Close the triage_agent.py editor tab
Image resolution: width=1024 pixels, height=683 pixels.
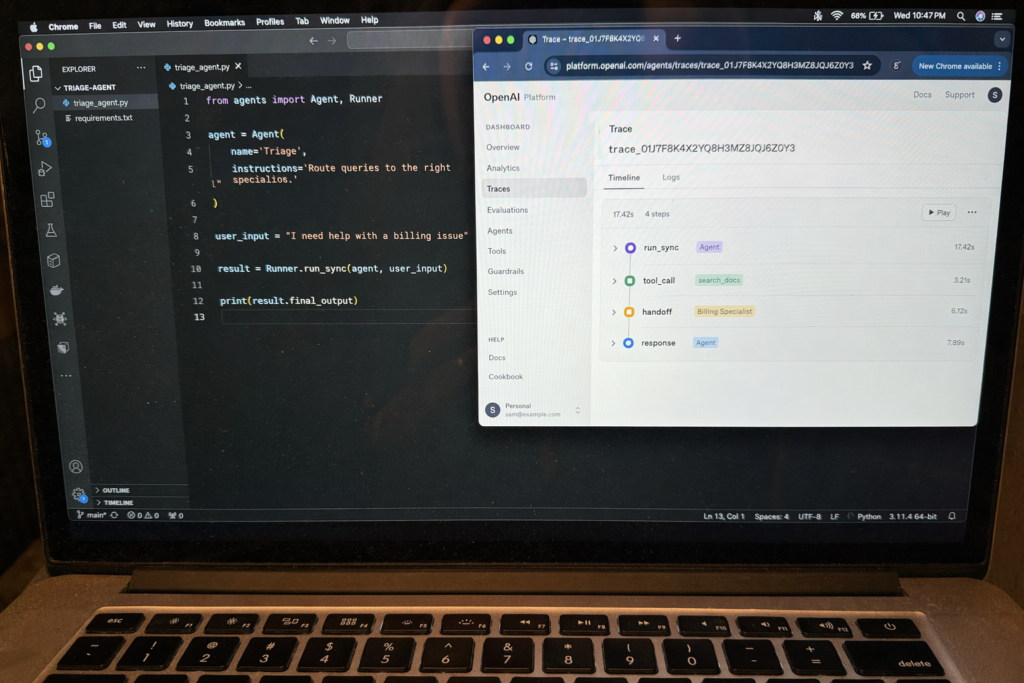pos(238,66)
